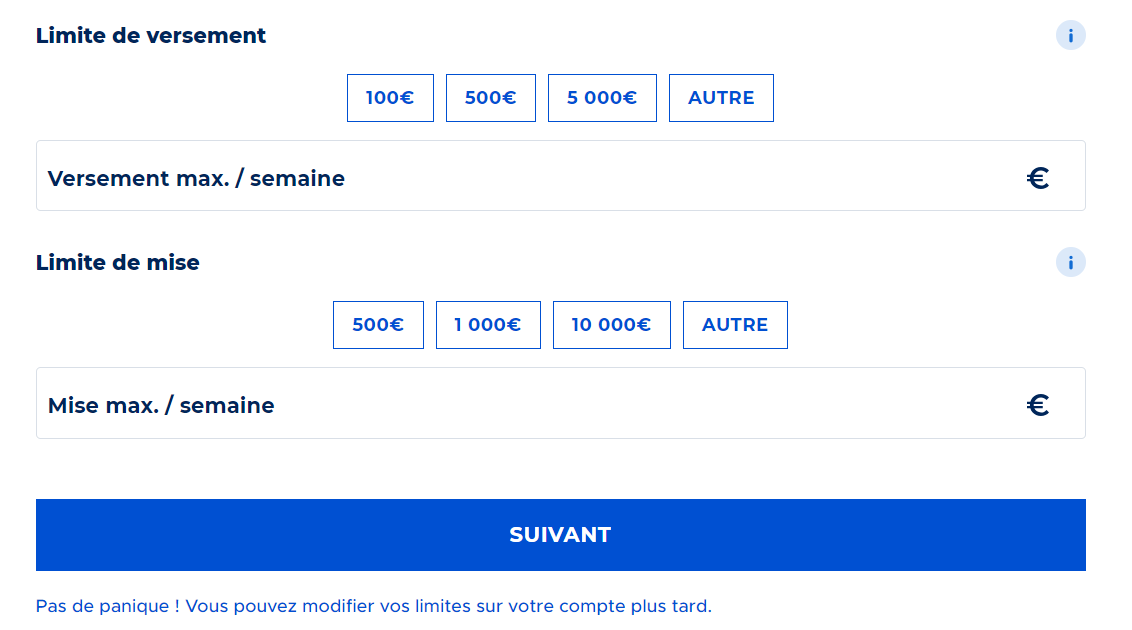Select AUTRE under Limite de mise

click(x=735, y=325)
